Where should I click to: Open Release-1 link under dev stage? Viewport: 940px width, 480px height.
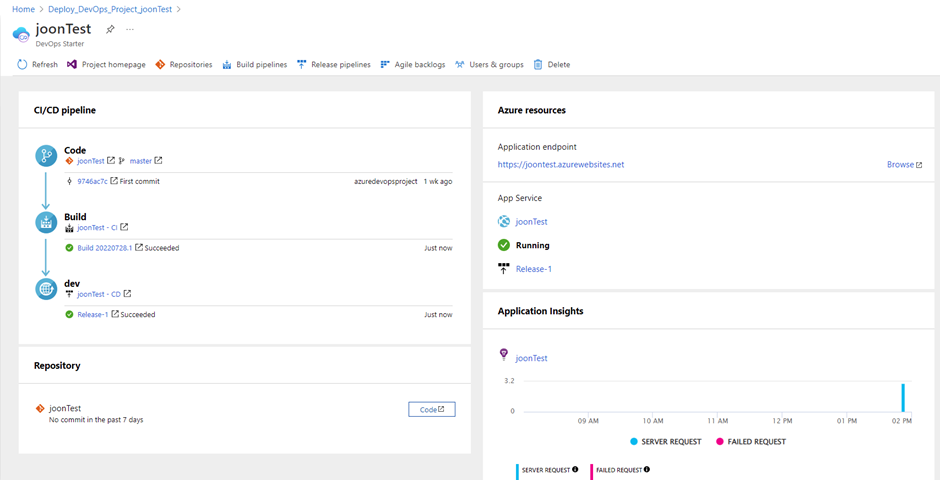tap(93, 314)
